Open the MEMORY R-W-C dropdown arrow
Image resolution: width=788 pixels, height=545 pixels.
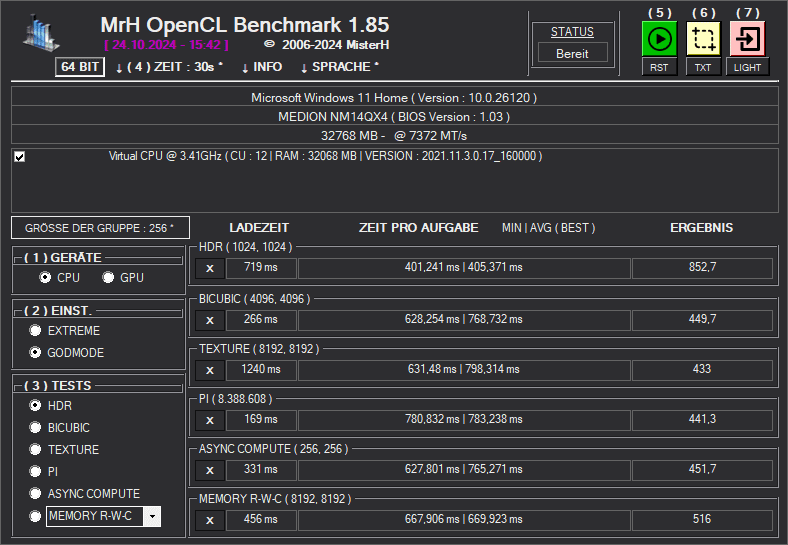(152, 516)
